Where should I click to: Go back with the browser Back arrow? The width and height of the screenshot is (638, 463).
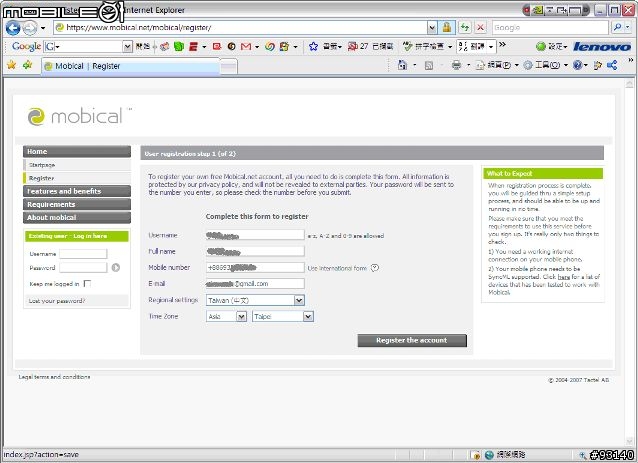(13, 28)
